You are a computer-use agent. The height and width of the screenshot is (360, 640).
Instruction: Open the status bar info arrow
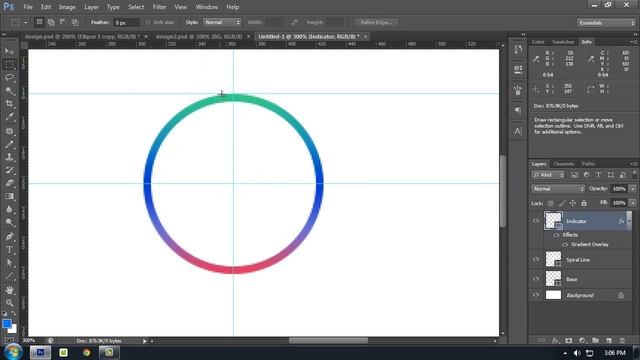(144, 341)
